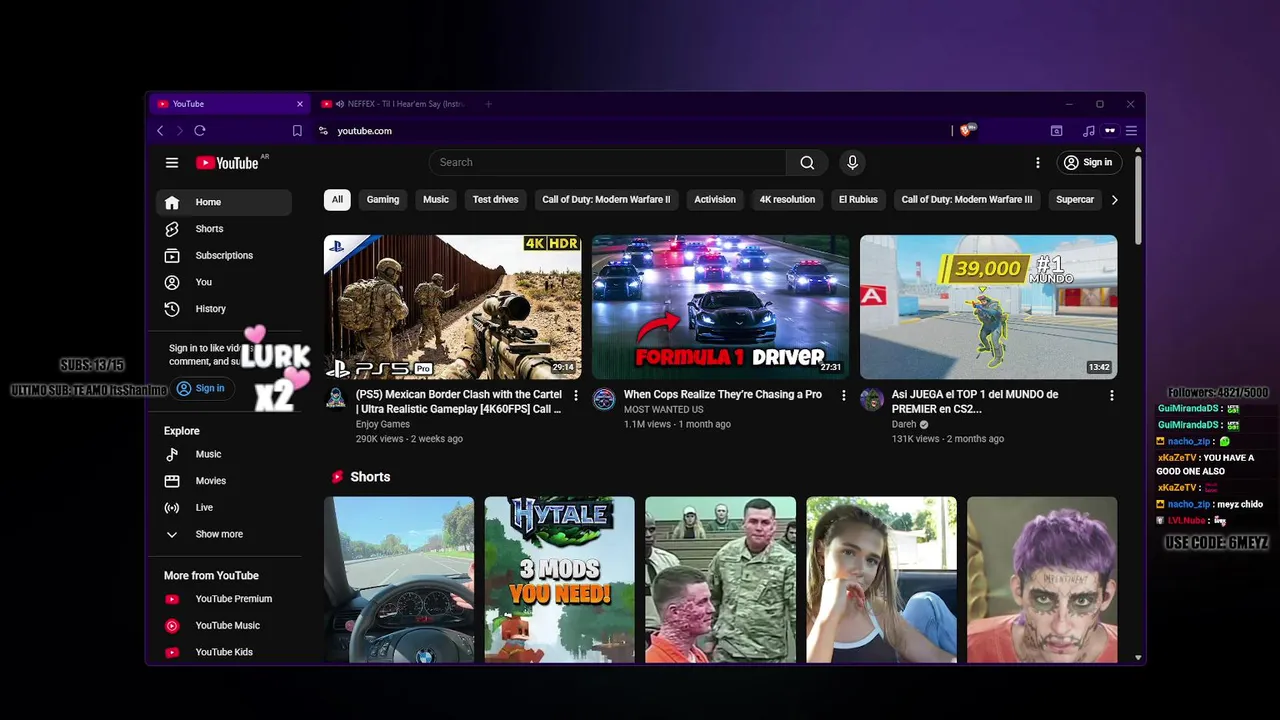Open the Hytale 3 Mods short
Viewport: 1280px width, 720px height.
point(559,580)
